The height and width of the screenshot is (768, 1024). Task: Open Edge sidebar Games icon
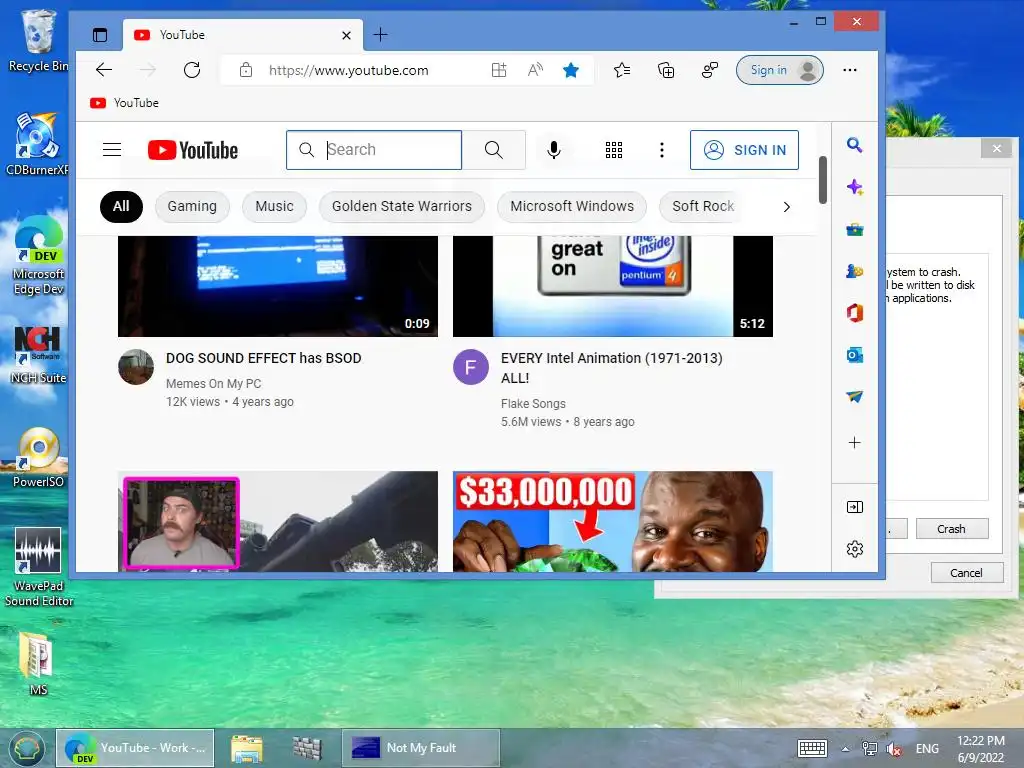coord(854,271)
